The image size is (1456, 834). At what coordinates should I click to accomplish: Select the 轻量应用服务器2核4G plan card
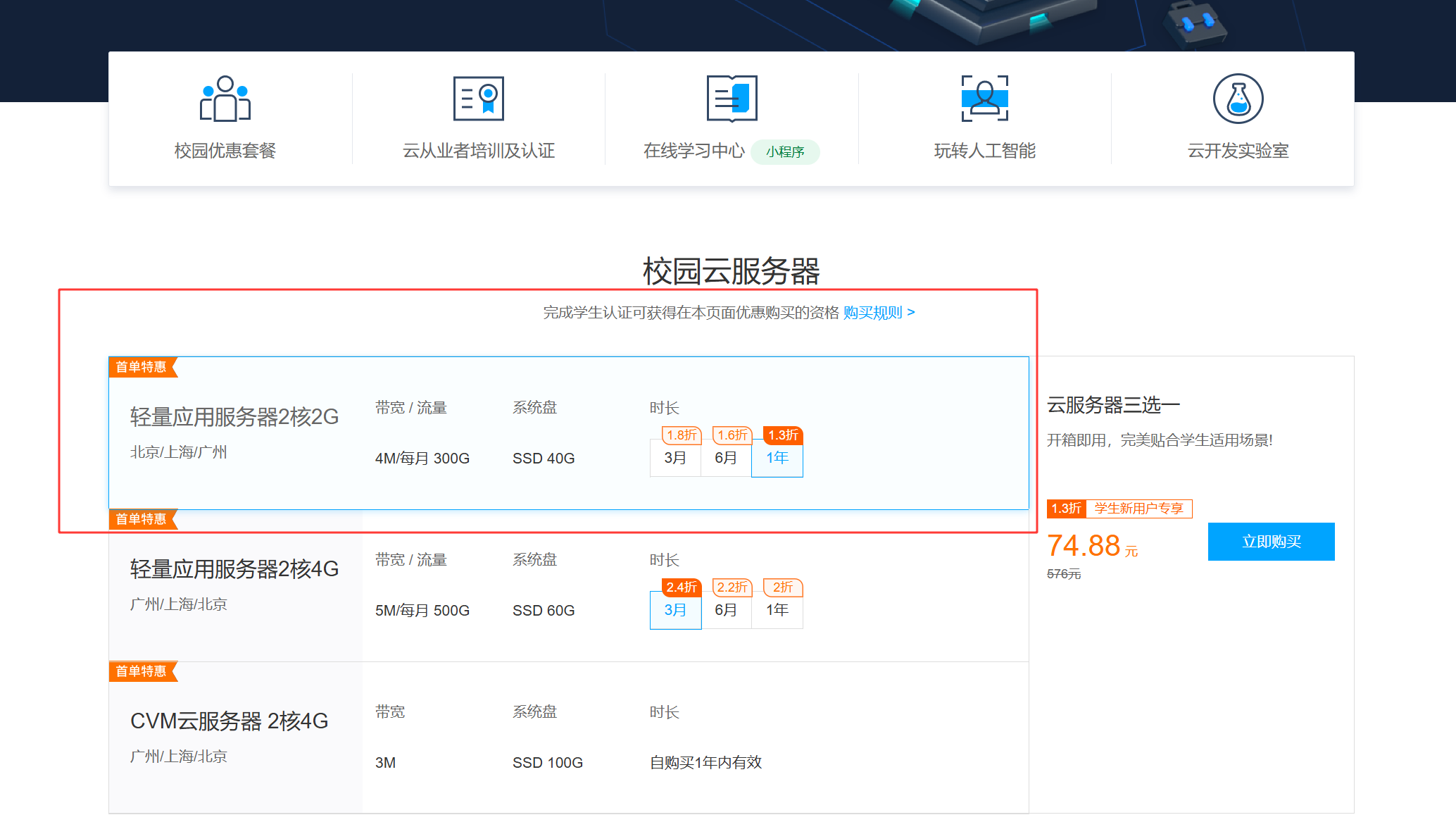pyautogui.click(x=569, y=585)
